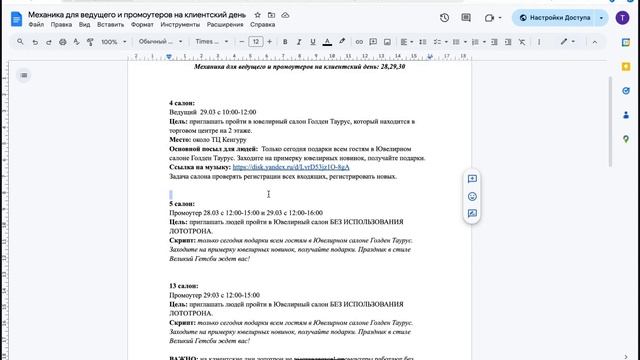Show document outline panel
Image resolution: width=640 pixels, height=360 pixels.
(24, 75)
